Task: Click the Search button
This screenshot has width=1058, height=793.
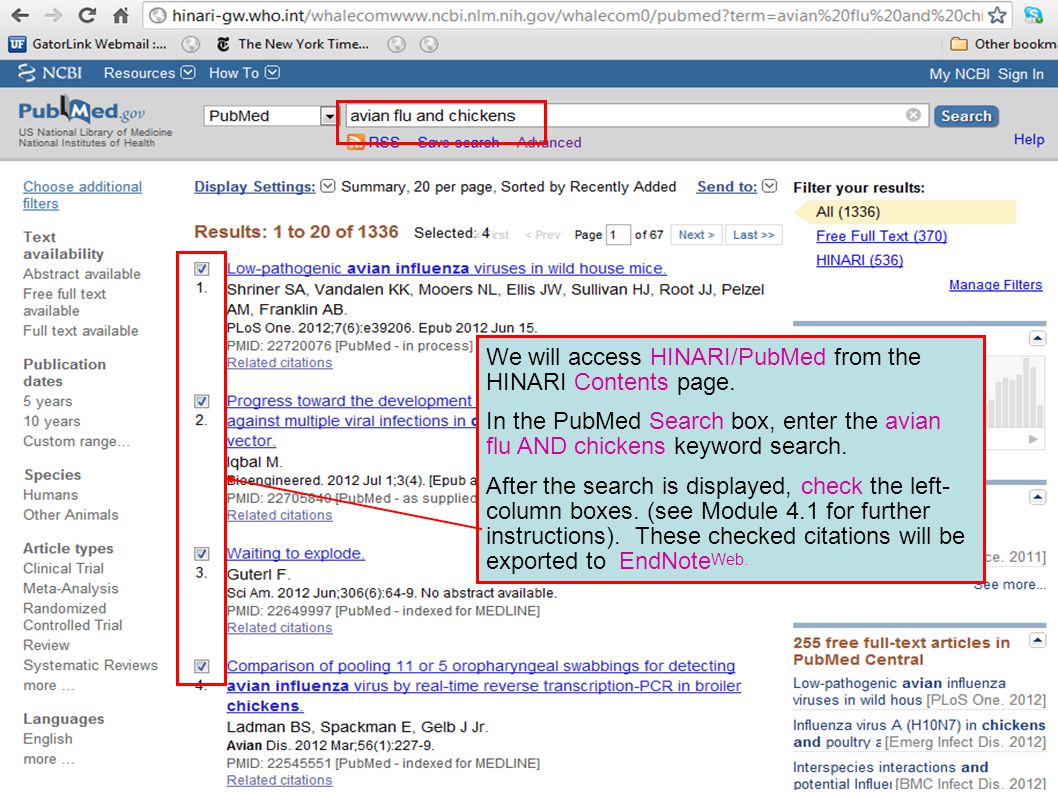Action: [966, 116]
